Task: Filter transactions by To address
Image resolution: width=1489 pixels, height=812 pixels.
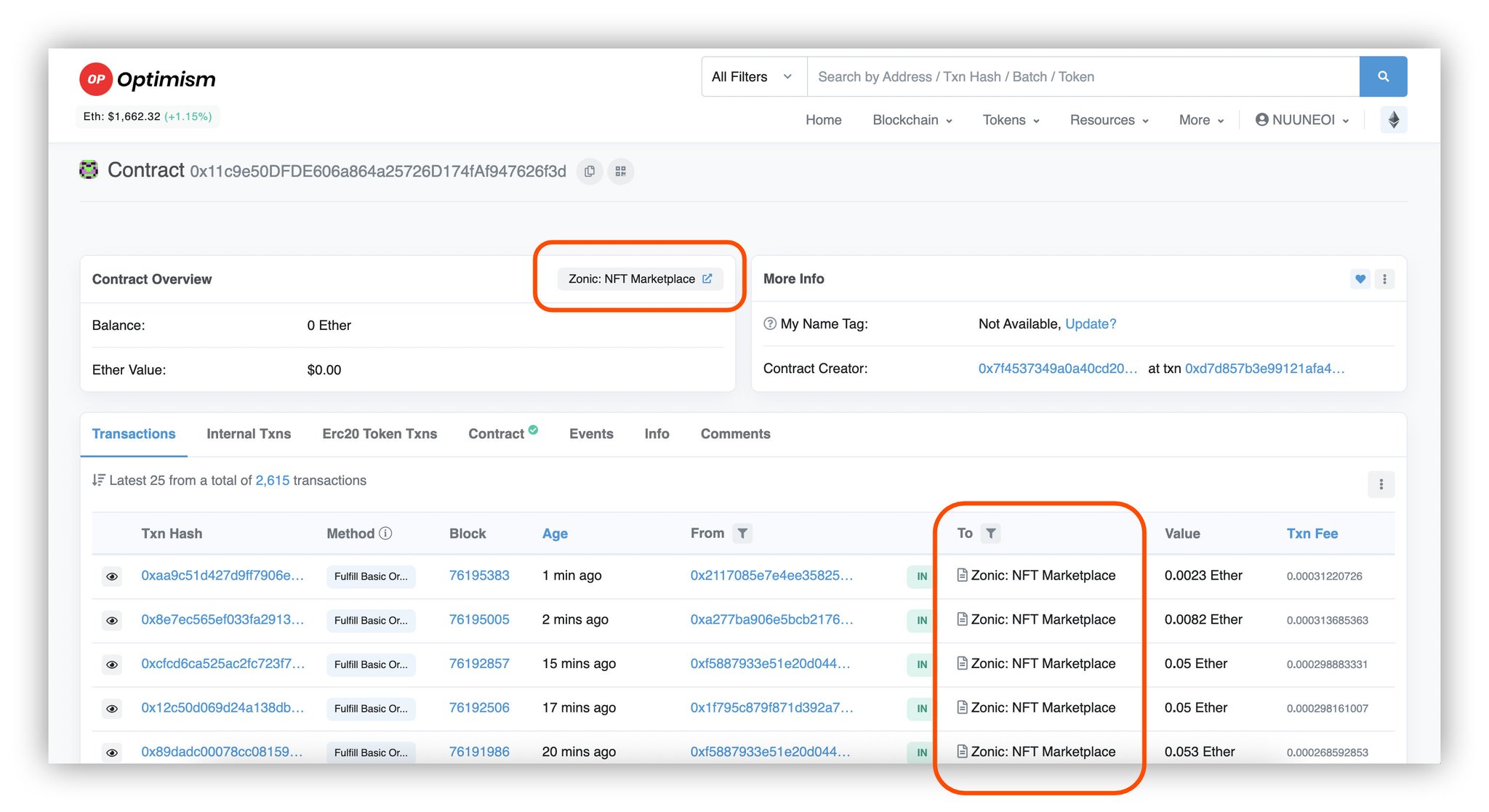Action: (990, 534)
